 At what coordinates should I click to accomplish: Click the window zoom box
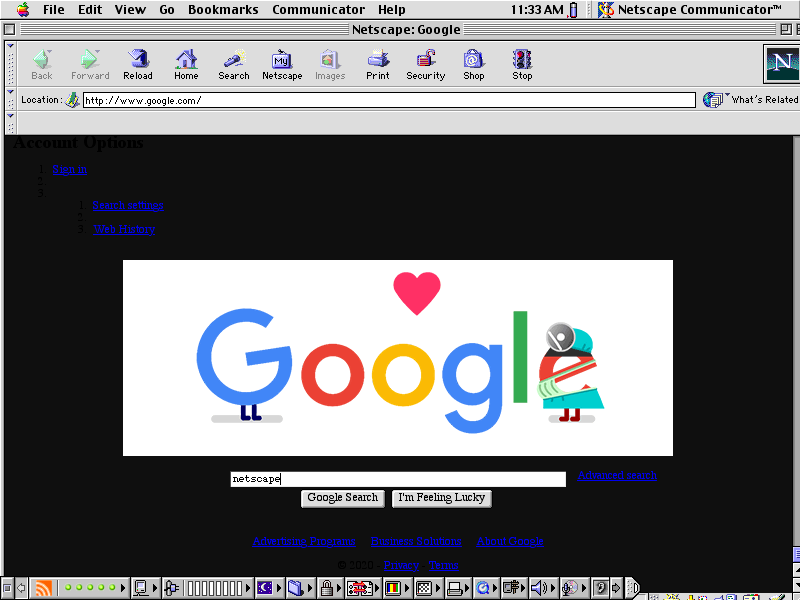pos(786,30)
